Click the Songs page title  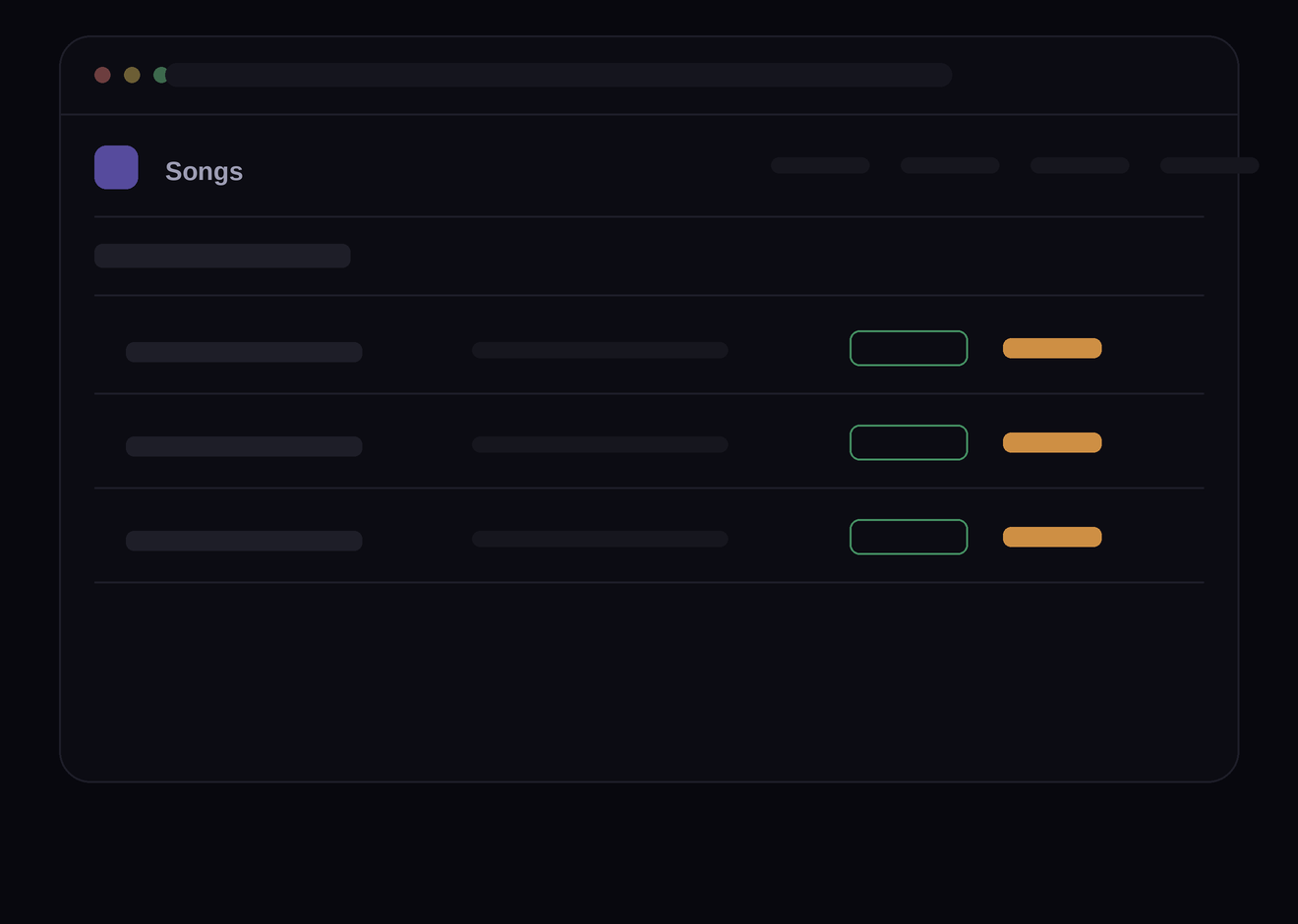[x=204, y=171]
